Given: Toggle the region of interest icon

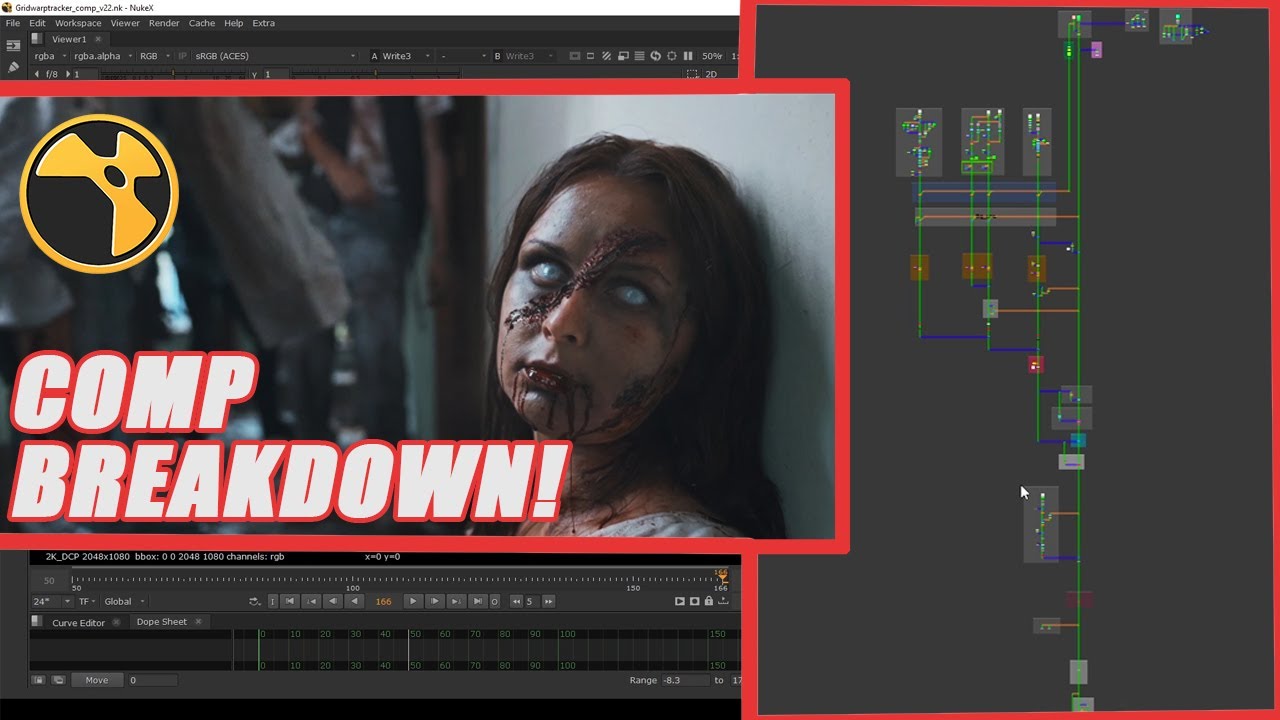Looking at the screenshot, I should point(590,56).
